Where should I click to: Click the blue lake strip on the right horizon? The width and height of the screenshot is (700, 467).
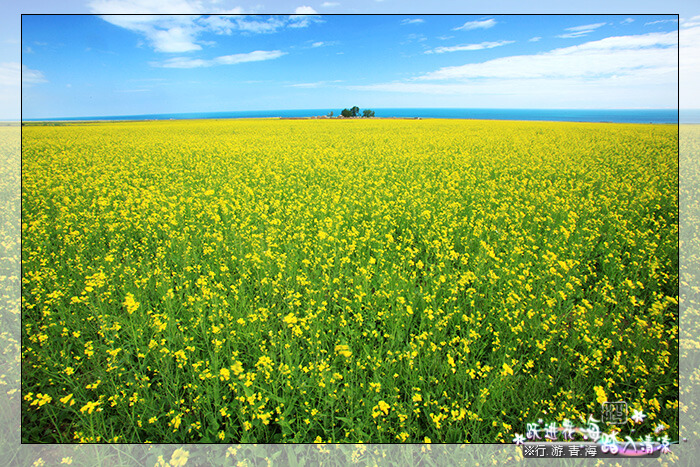tap(560, 116)
